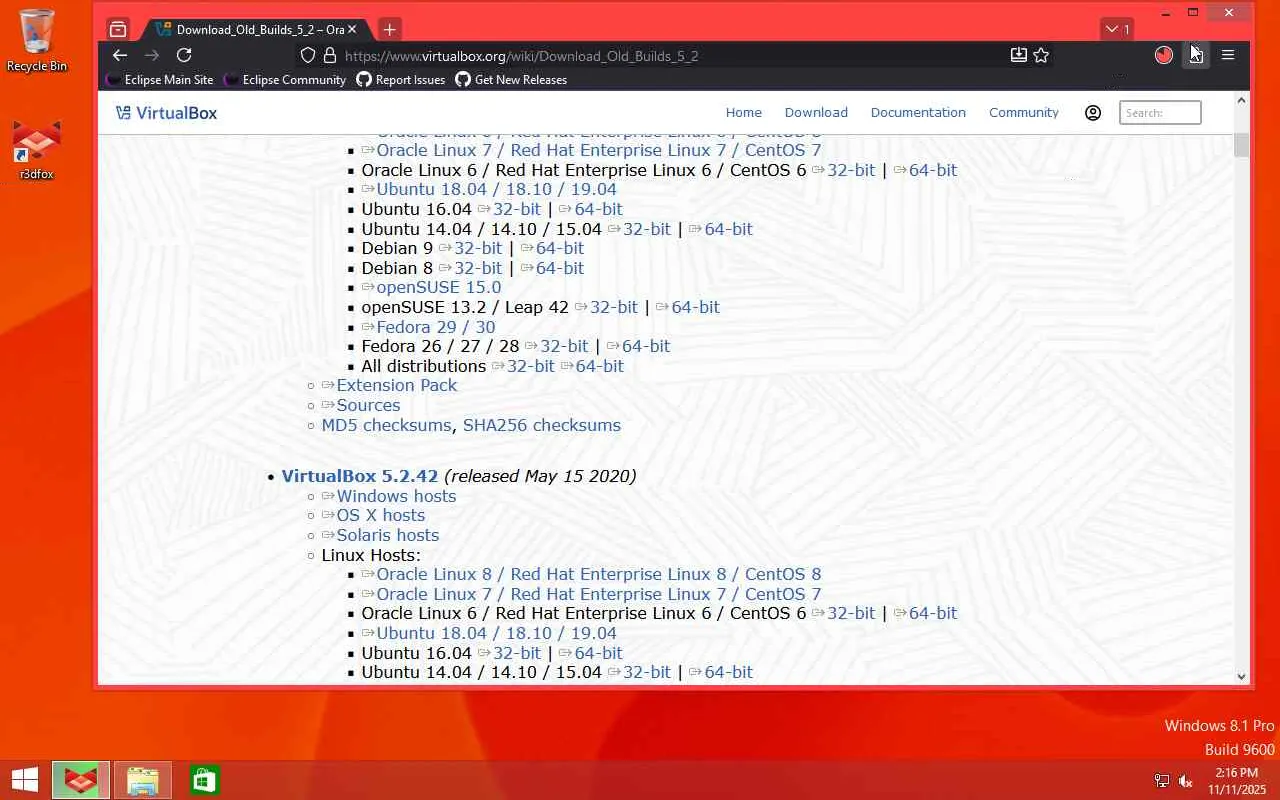Open Download in the site navigation

tap(816, 113)
